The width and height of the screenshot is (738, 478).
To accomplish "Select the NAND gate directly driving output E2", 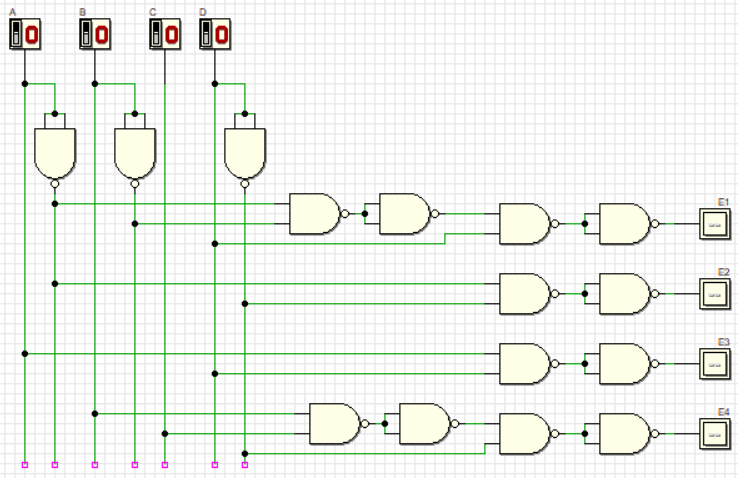I will tap(623, 294).
